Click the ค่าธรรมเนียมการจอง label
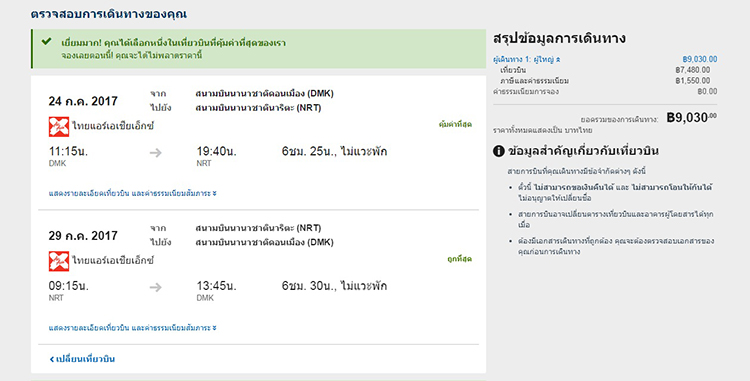Screen dimensions: 750x381 (x=526, y=91)
